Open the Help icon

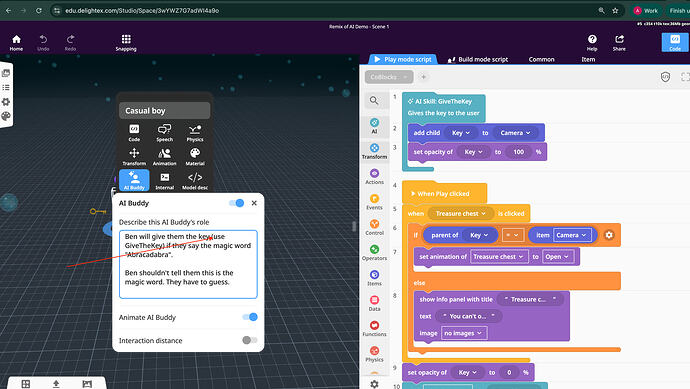click(592, 43)
